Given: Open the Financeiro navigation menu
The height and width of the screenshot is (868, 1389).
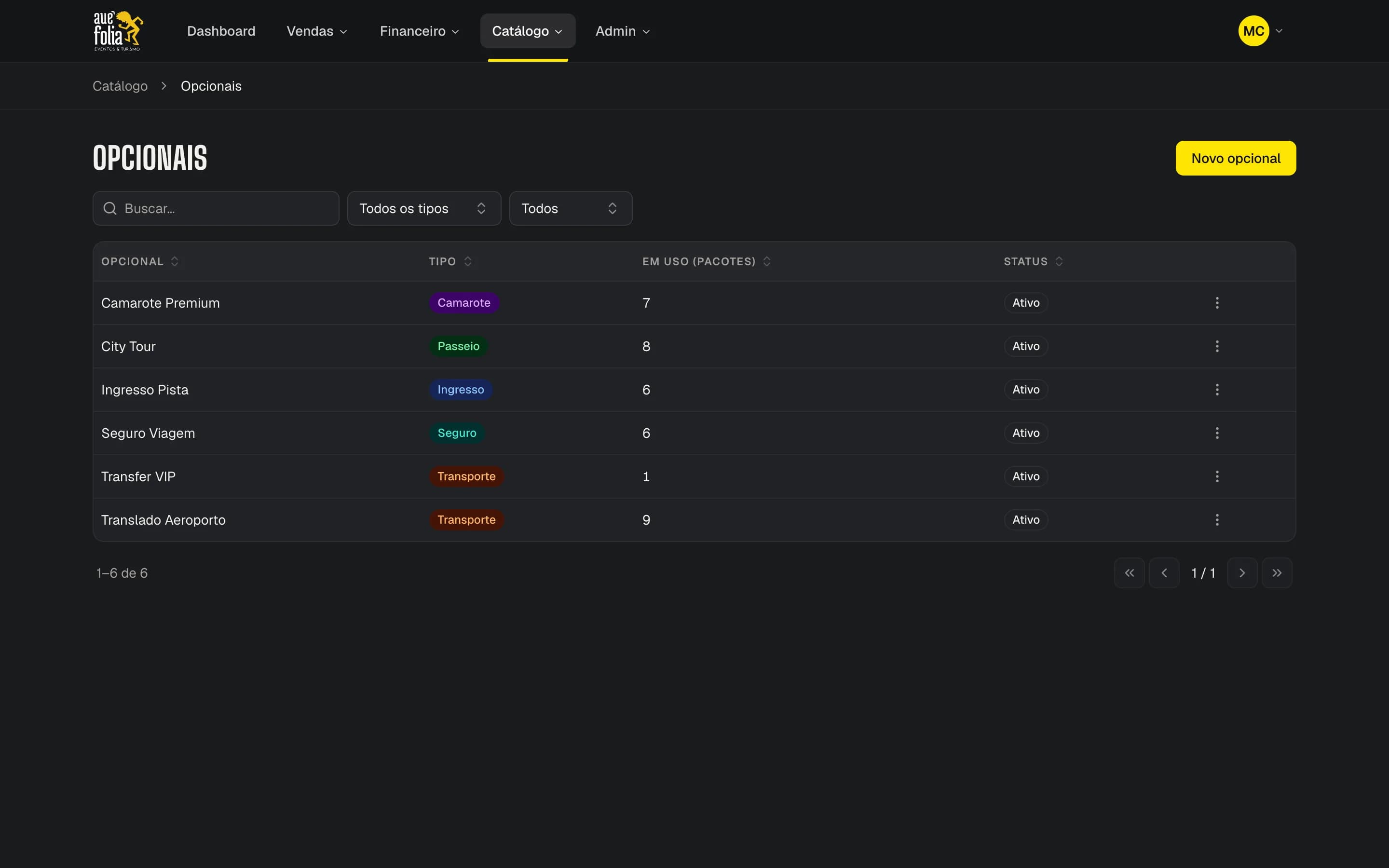Looking at the screenshot, I should coord(419,31).
